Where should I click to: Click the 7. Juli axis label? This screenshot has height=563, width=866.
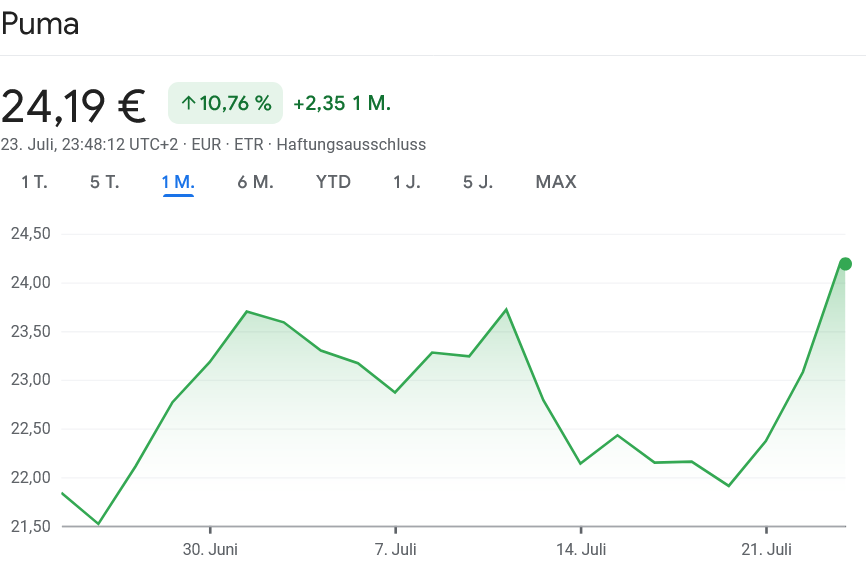tap(396, 549)
